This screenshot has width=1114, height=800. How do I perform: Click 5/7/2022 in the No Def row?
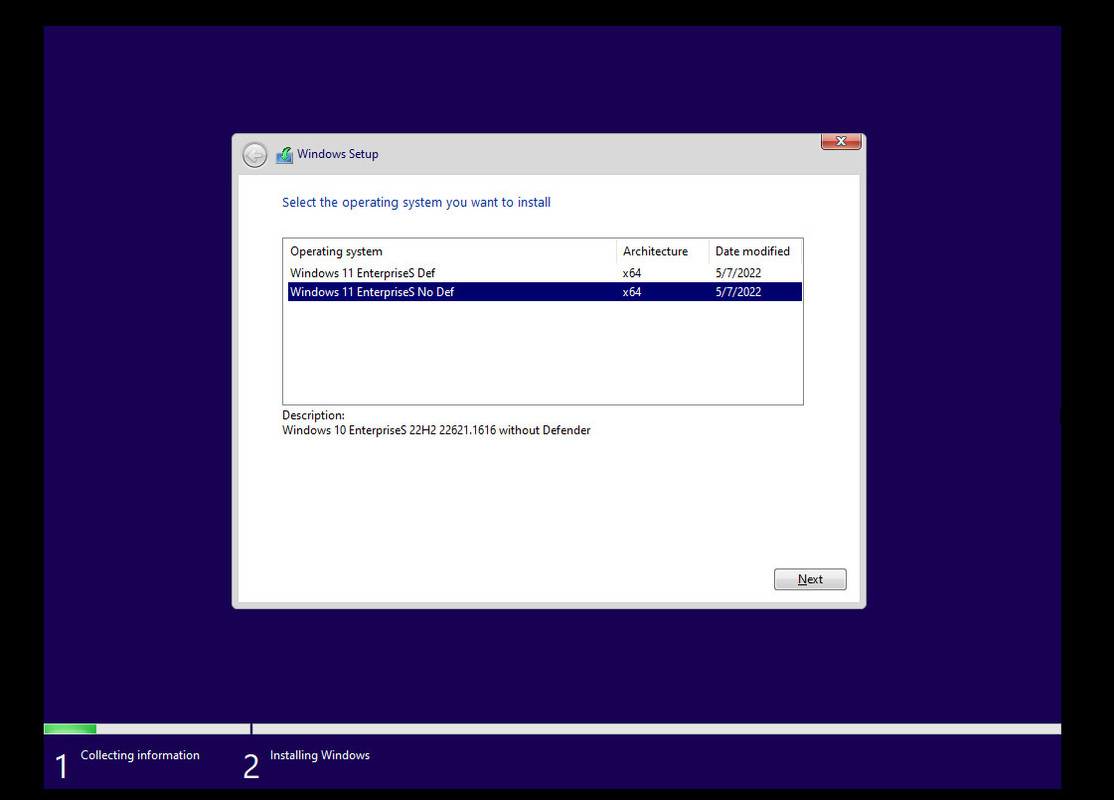(x=738, y=292)
